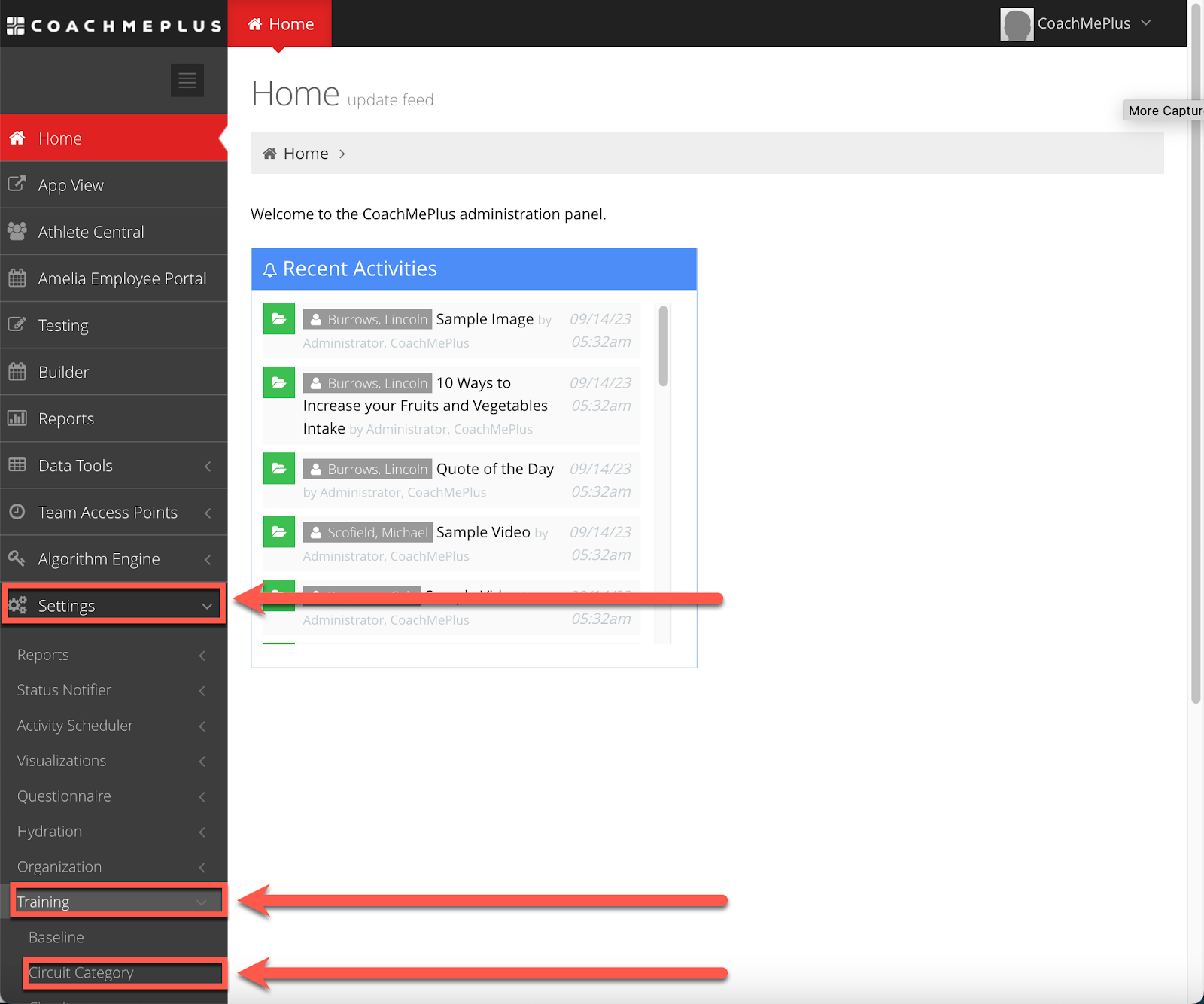
Task: Click the App View external-link icon
Action: point(17,184)
